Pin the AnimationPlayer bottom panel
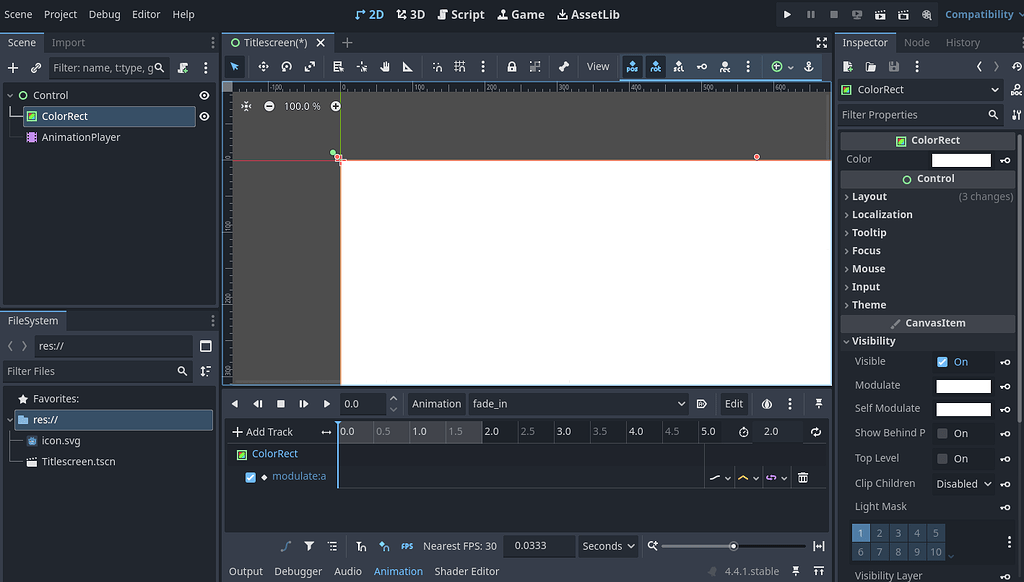The height and width of the screenshot is (582, 1024). (x=818, y=403)
